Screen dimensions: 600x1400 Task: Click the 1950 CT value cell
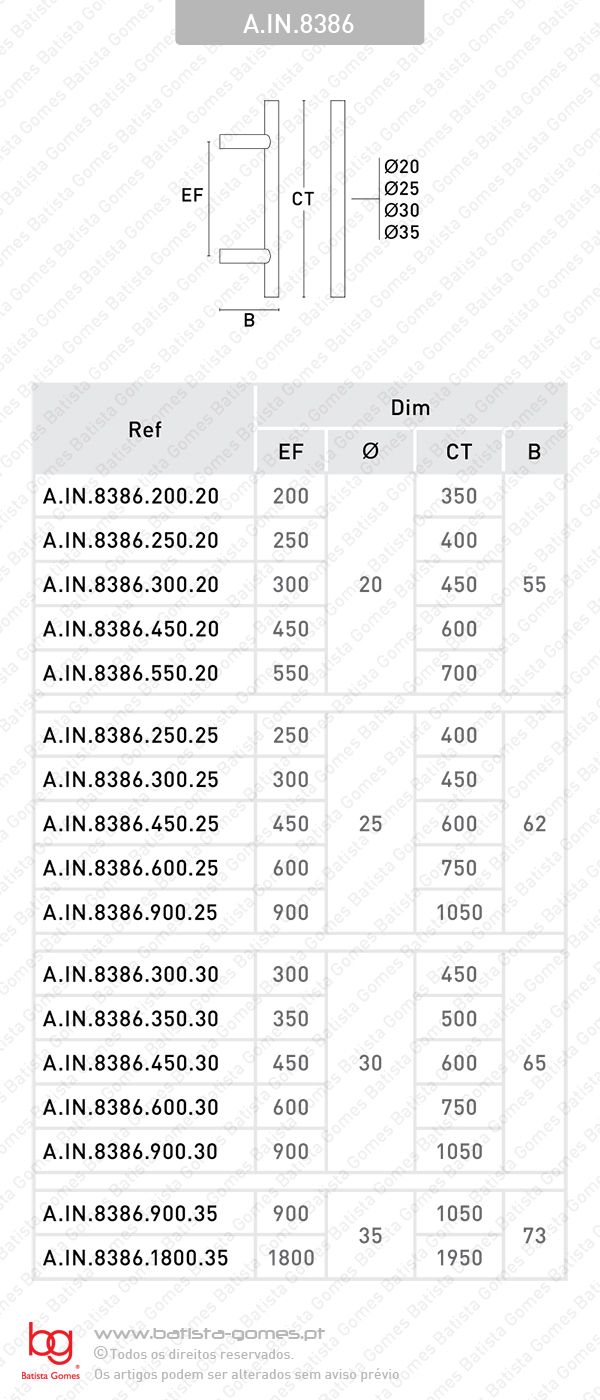point(459,1258)
